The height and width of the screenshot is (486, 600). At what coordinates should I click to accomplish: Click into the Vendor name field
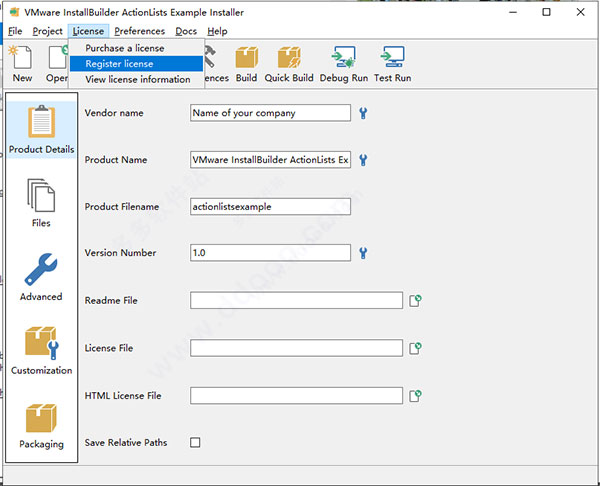tap(270, 113)
